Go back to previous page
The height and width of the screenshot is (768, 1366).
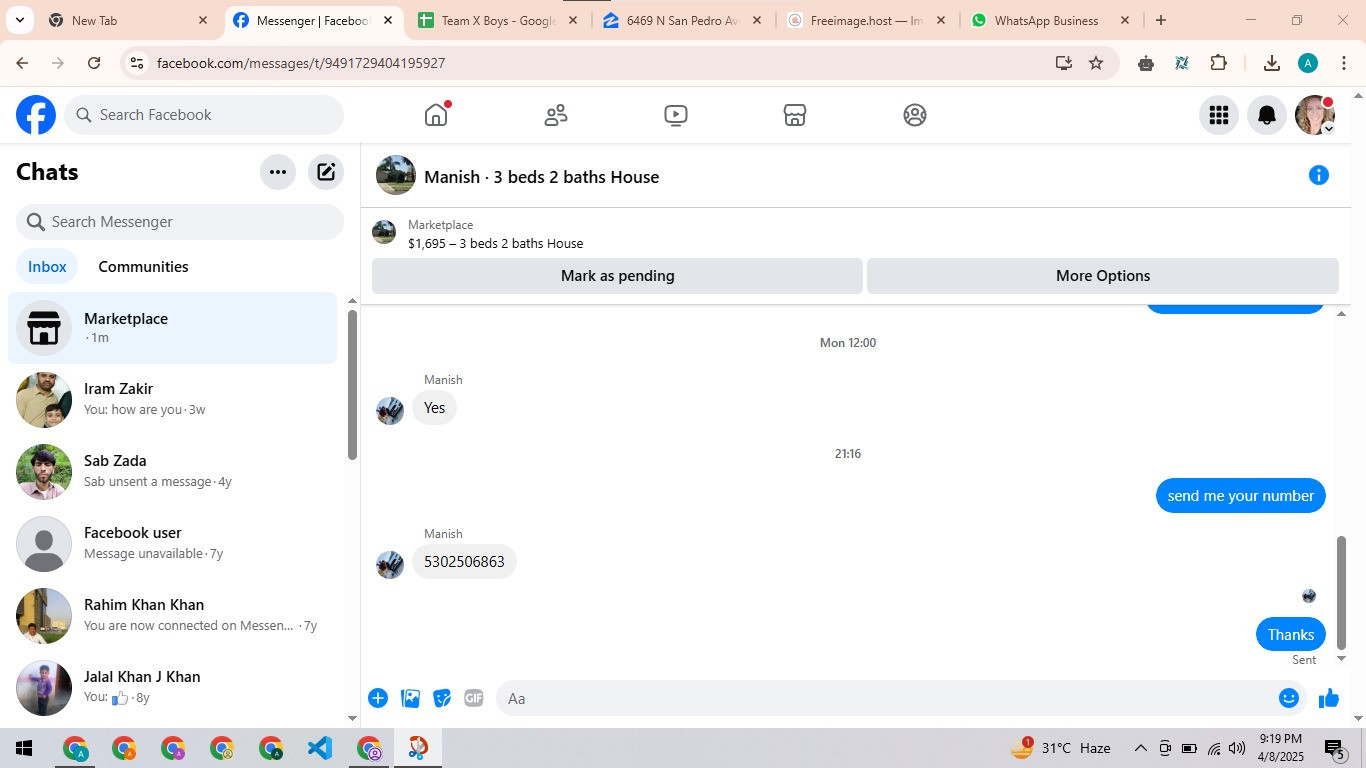pos(22,63)
